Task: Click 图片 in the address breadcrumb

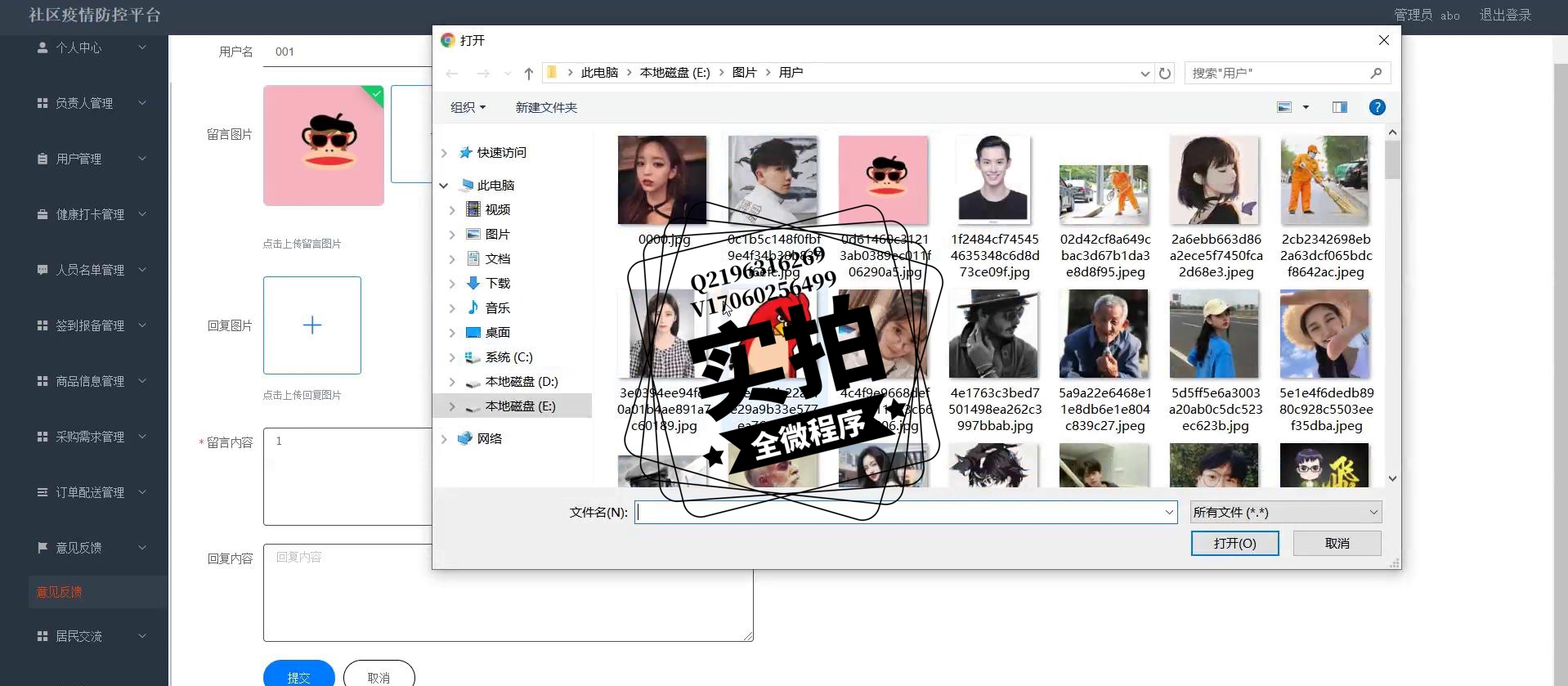Action: pos(744,73)
